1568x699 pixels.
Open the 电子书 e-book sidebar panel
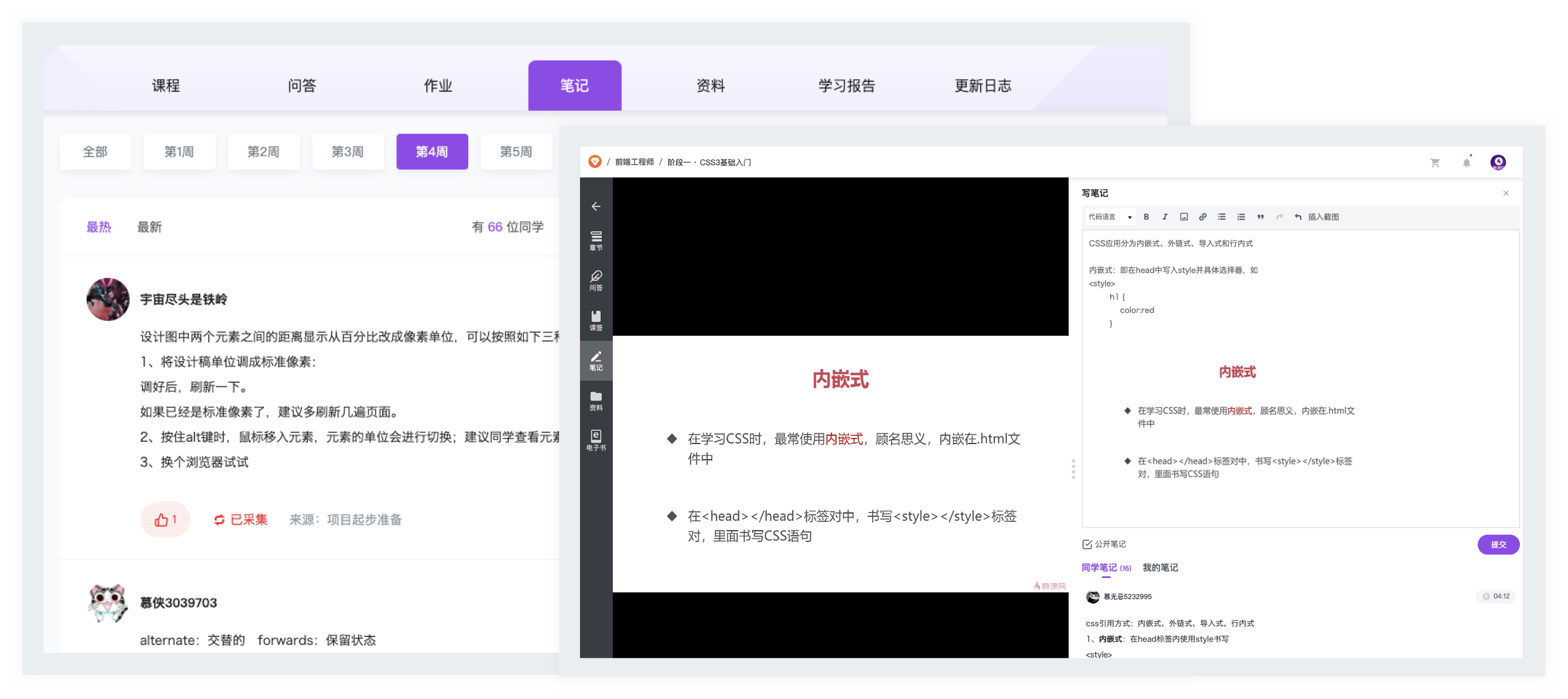coord(596,440)
